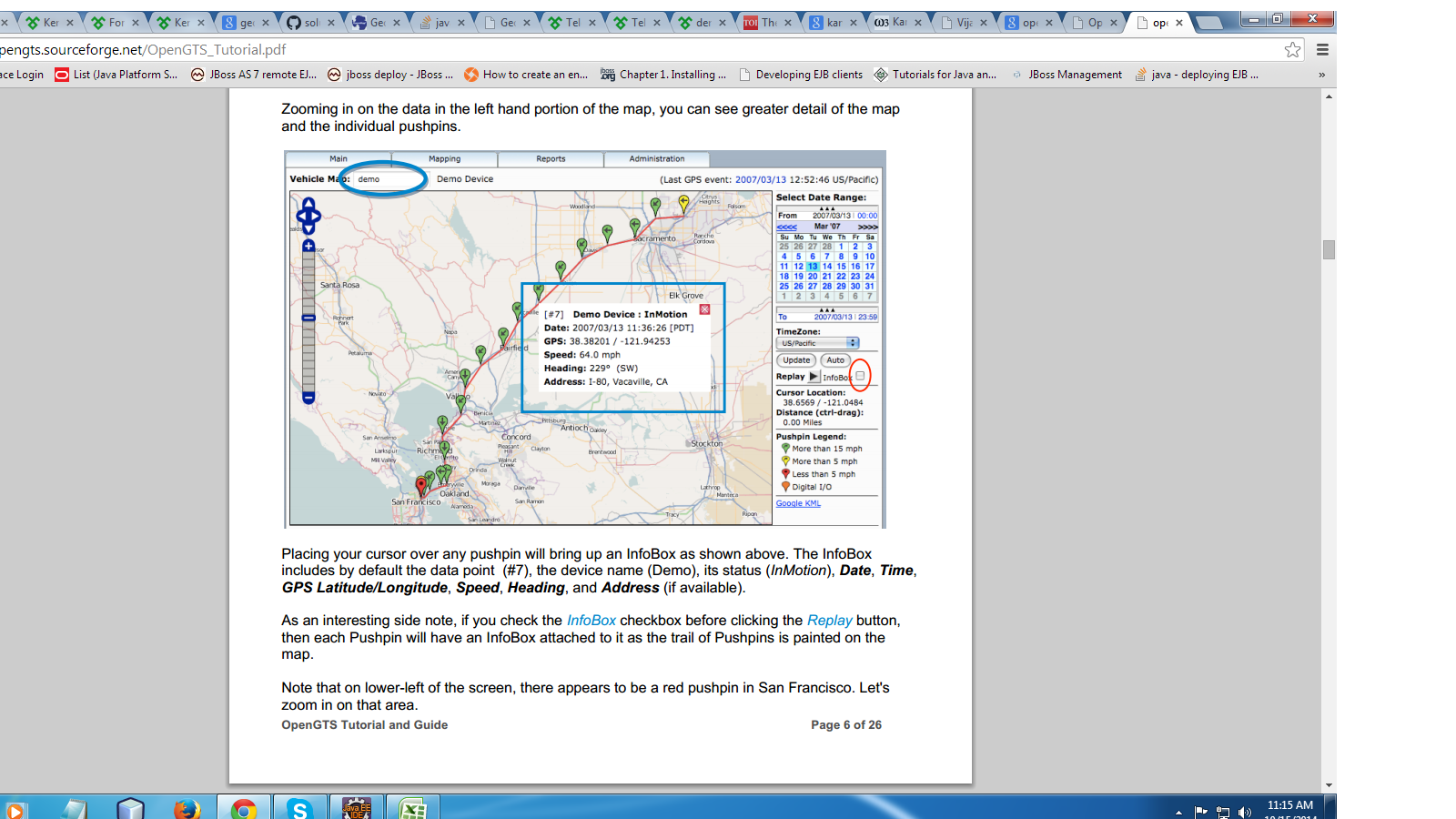1456x819 pixels.
Task: Click the PDF vertical scrollbar thumb
Action: (1329, 249)
